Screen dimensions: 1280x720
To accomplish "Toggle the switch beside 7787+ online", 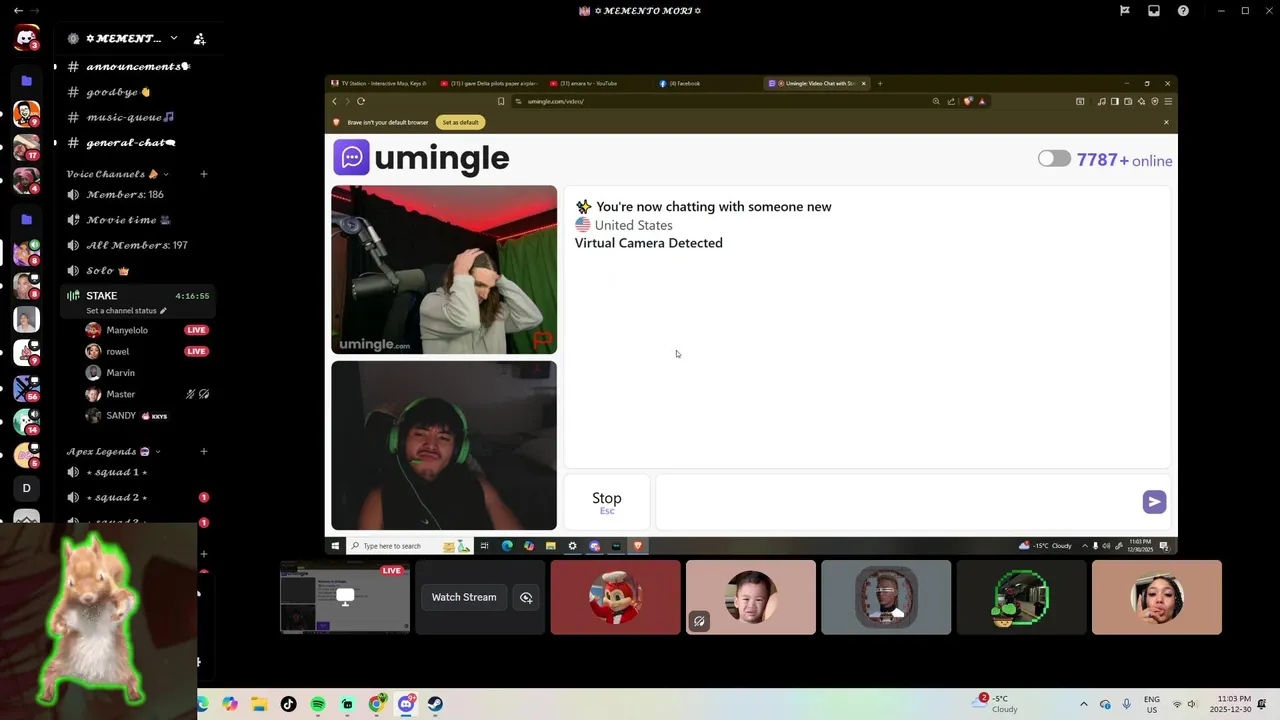I will point(1054,159).
